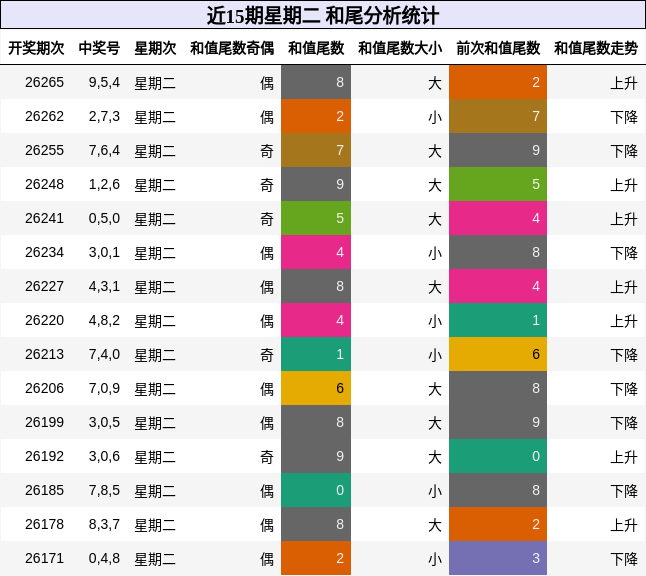Select draw number 26265
The height and width of the screenshot is (576, 646).
tap(44, 82)
